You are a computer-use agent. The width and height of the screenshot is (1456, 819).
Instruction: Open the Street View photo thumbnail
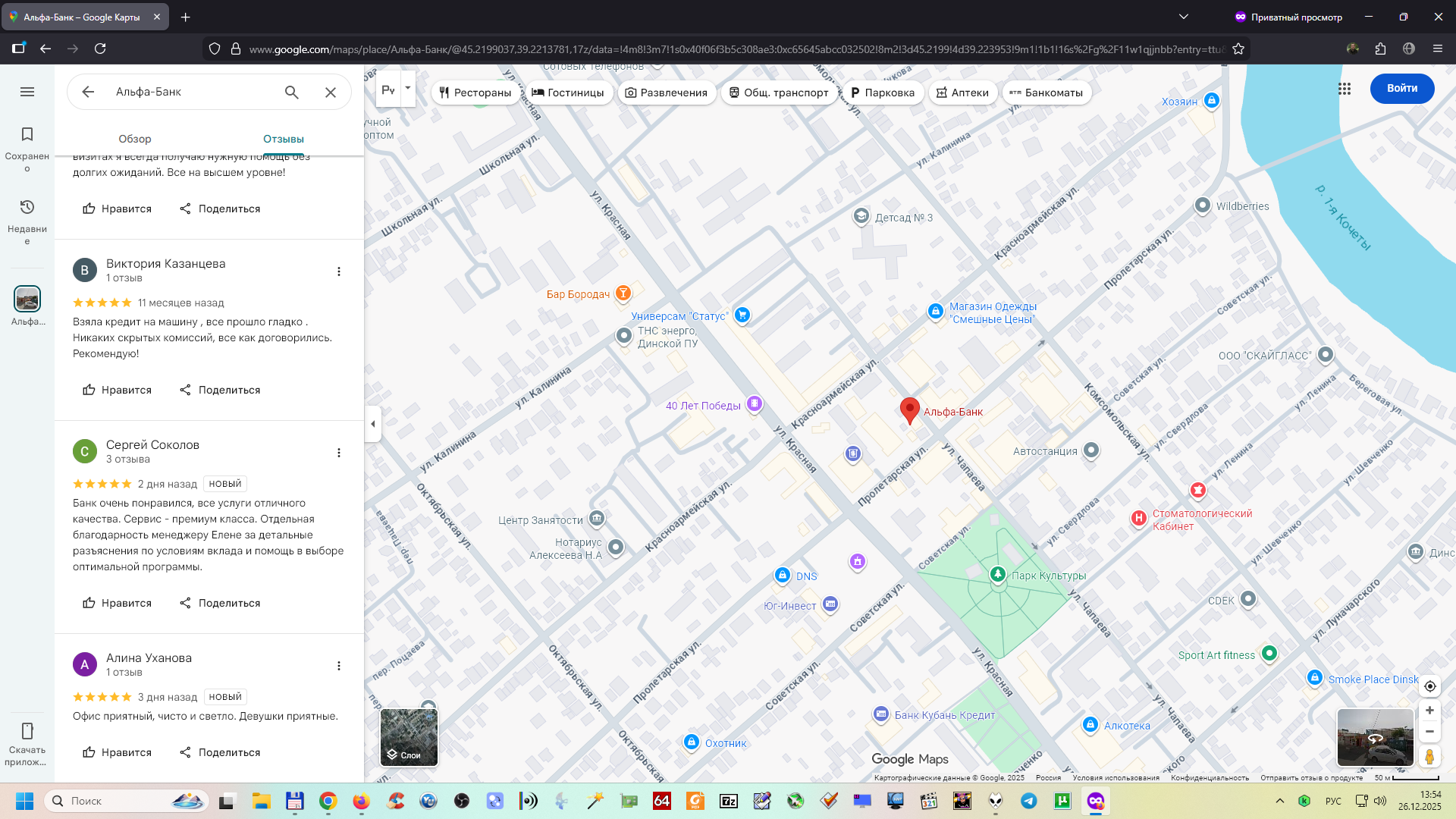[1375, 737]
